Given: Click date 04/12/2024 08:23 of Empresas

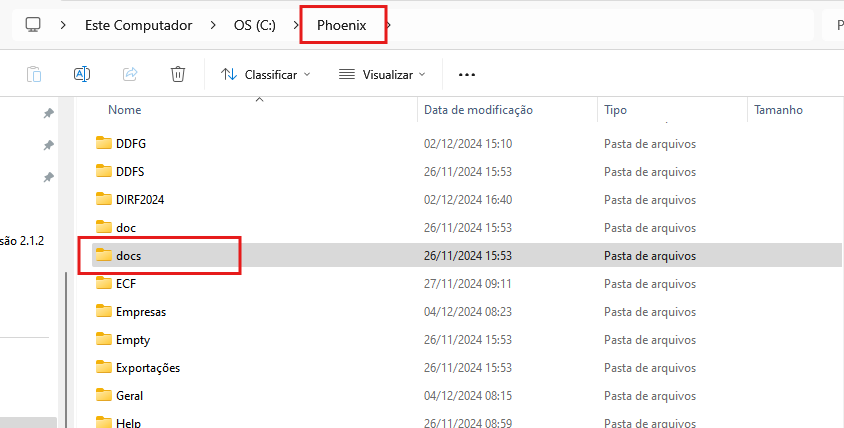Looking at the screenshot, I should click(468, 312).
